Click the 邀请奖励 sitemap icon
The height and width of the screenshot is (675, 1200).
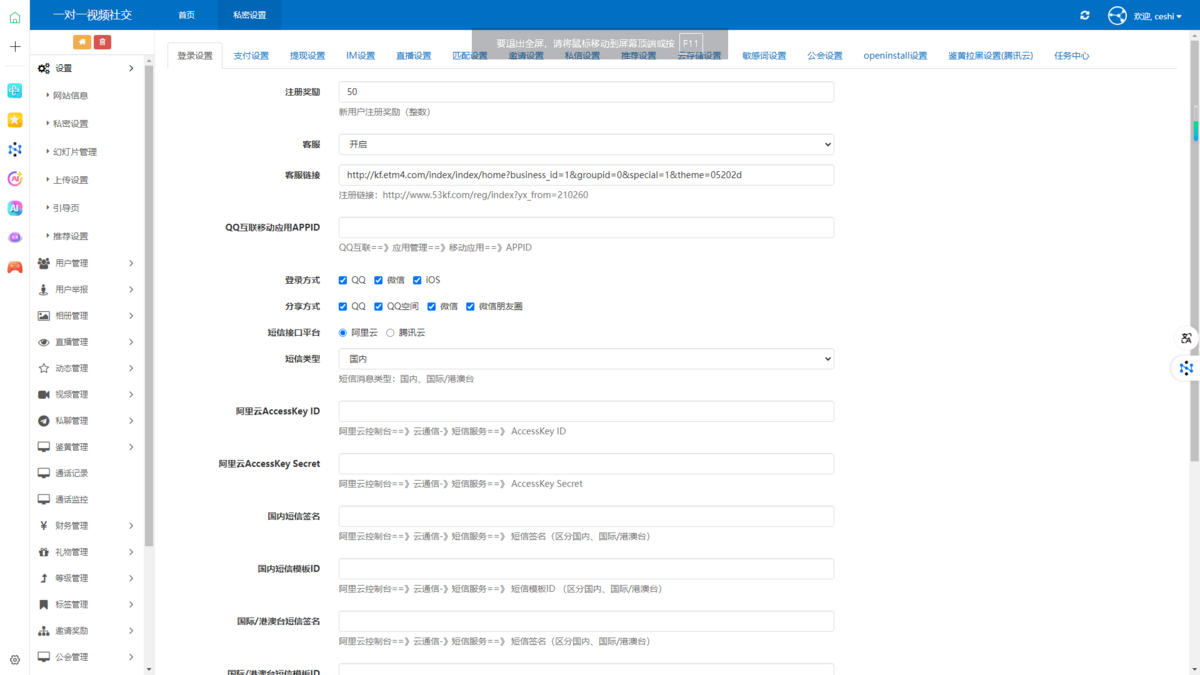pos(44,631)
